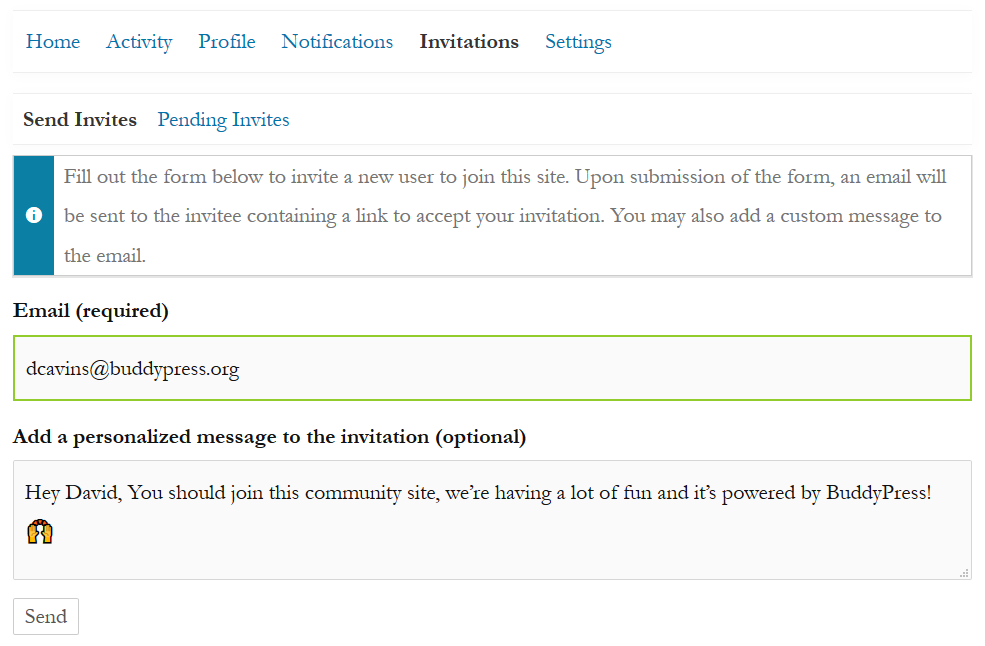
Task: Select the Invitations nav item
Action: pyautogui.click(x=469, y=42)
